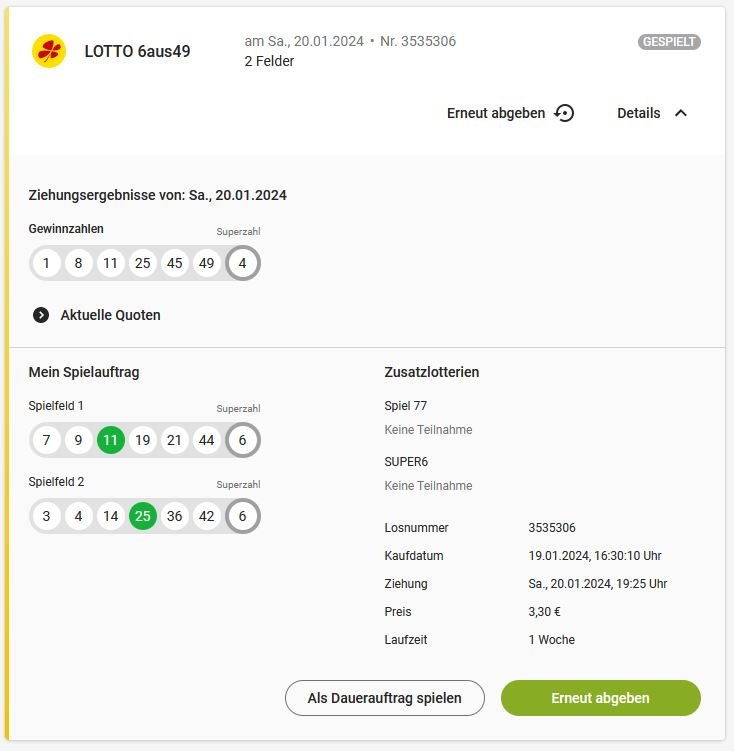This screenshot has width=734, height=751.
Task: Click number 44 ball in Spielfeld 1
Action: (x=207, y=440)
